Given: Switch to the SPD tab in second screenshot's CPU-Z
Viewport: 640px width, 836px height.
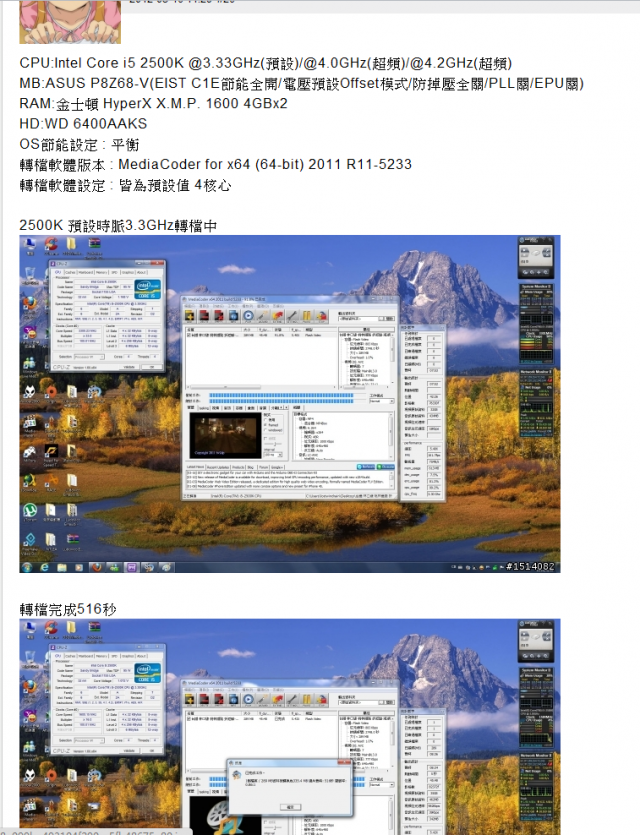Looking at the screenshot, I should pos(115,656).
